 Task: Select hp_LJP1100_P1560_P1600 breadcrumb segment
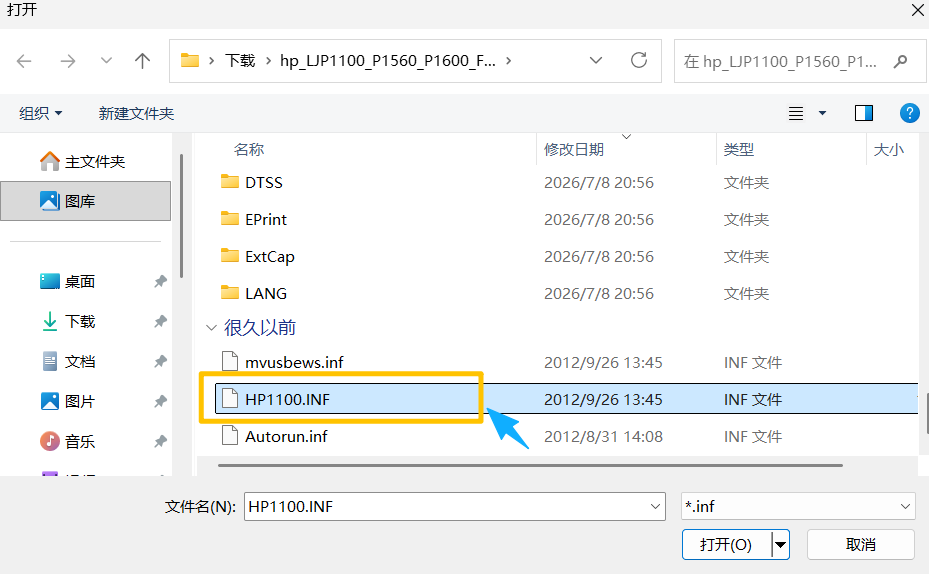(x=387, y=60)
